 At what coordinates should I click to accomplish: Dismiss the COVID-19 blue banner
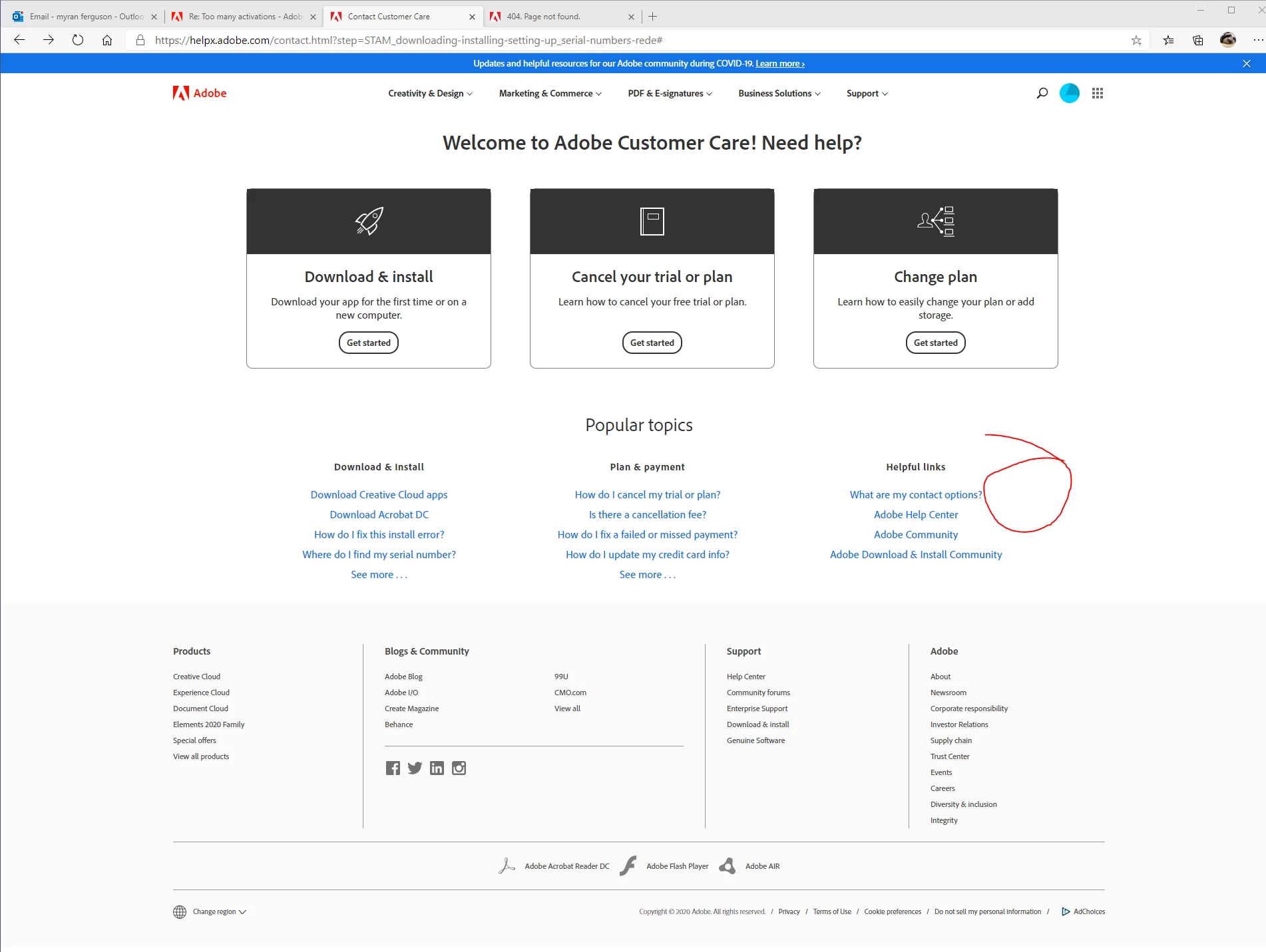1247,63
